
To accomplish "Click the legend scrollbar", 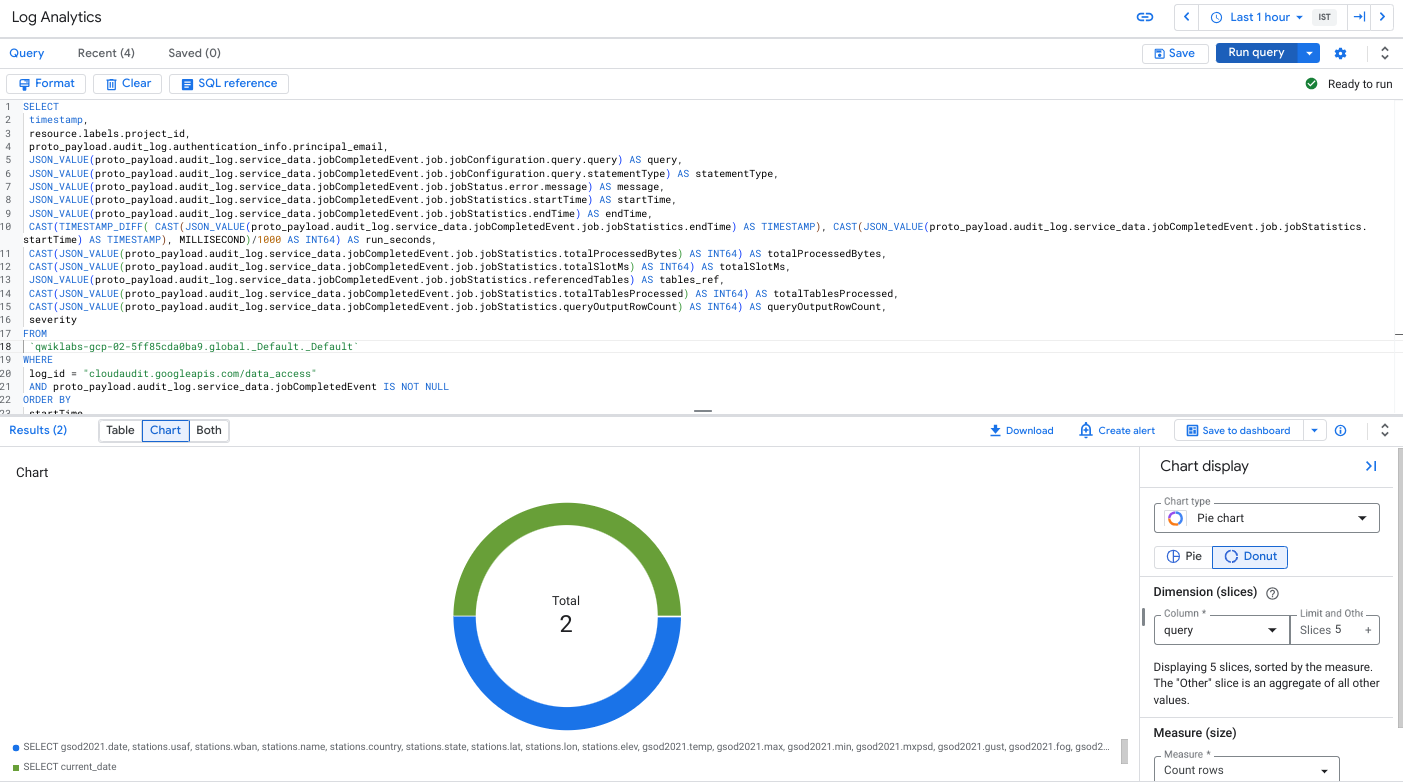I will click(1124, 751).
